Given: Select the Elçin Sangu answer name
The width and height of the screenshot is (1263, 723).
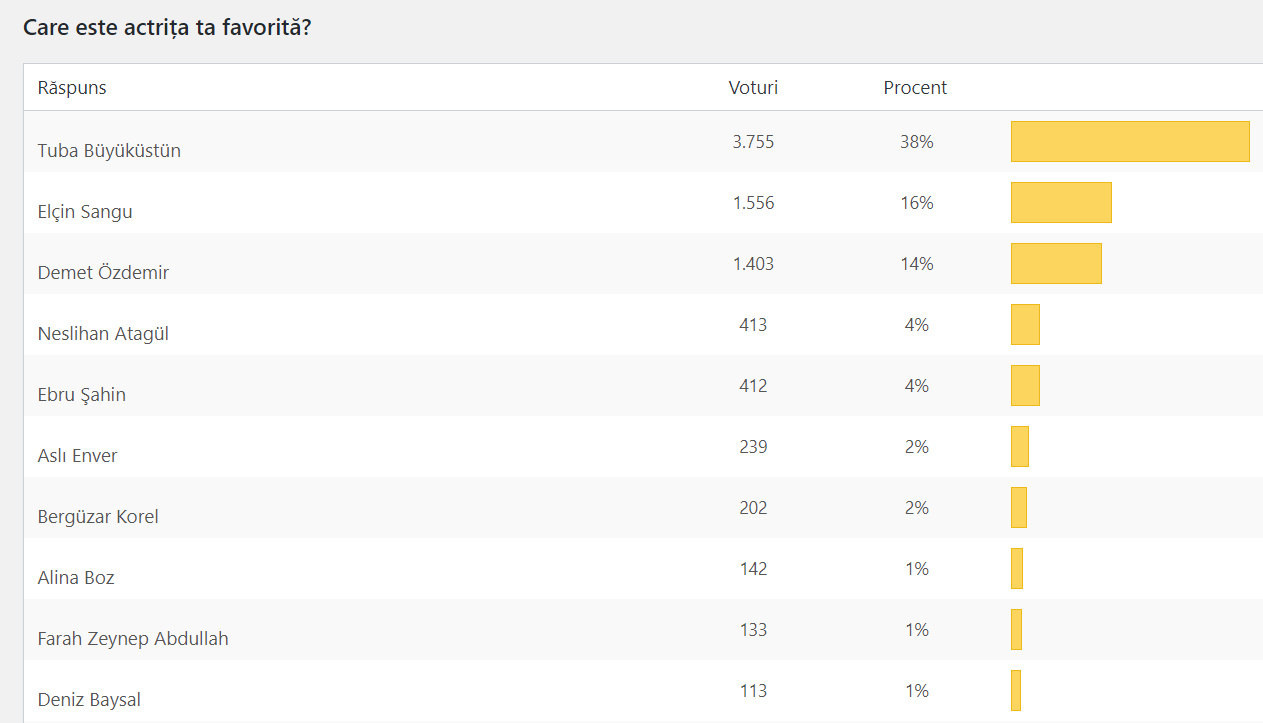Looking at the screenshot, I should (x=85, y=212).
